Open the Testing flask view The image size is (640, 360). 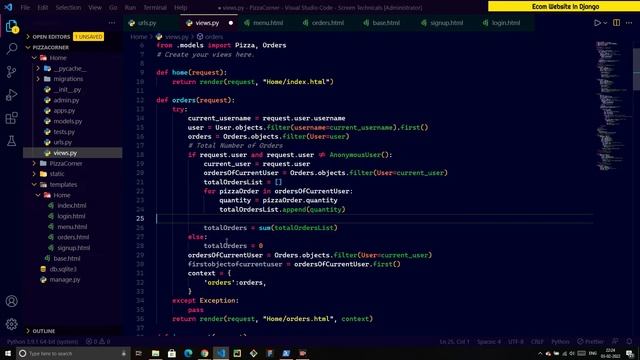(11, 141)
